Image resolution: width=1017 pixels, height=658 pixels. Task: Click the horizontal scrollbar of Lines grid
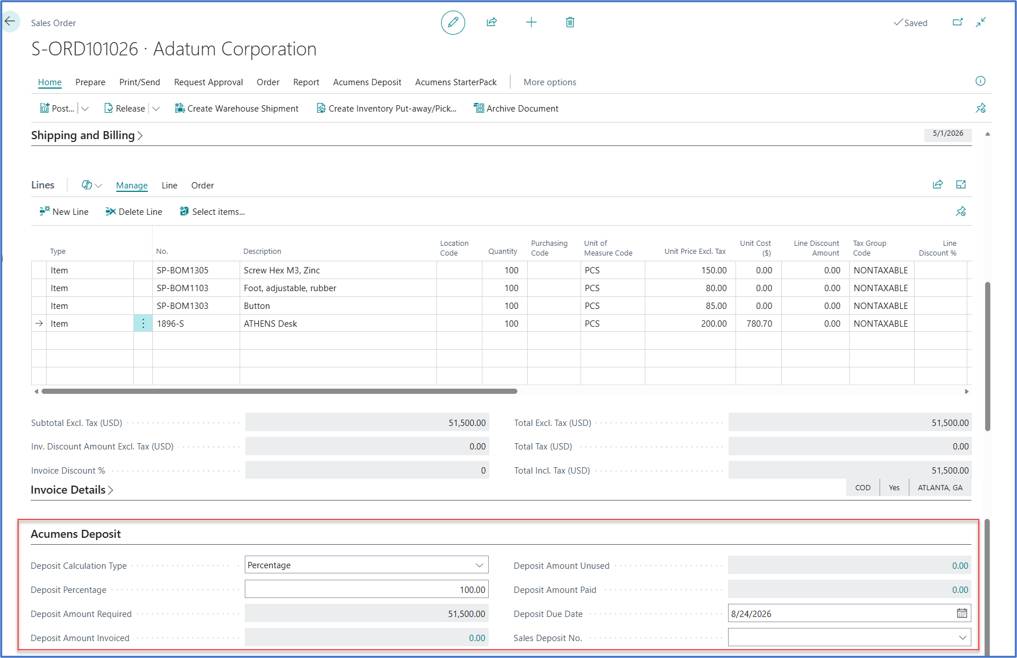[279, 391]
